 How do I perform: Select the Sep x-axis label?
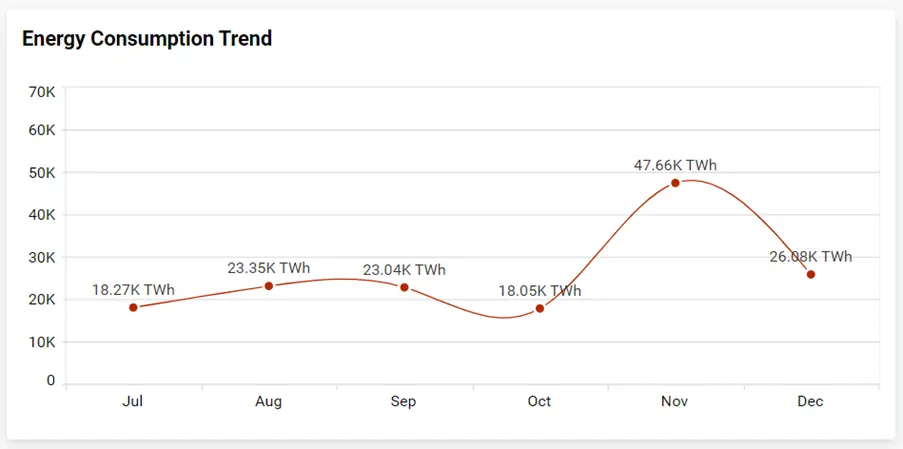(x=404, y=401)
